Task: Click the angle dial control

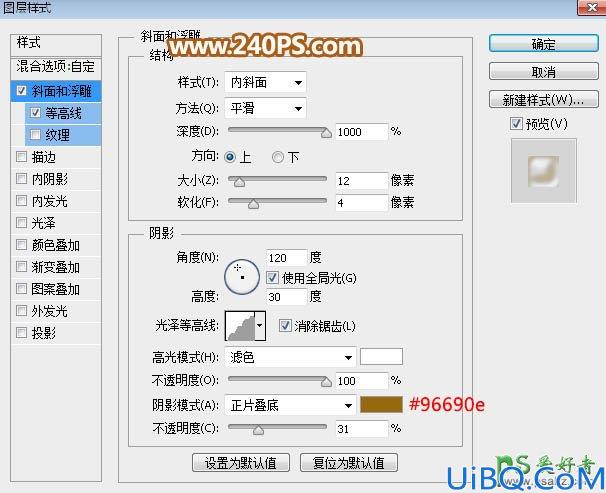Action: tap(242, 277)
